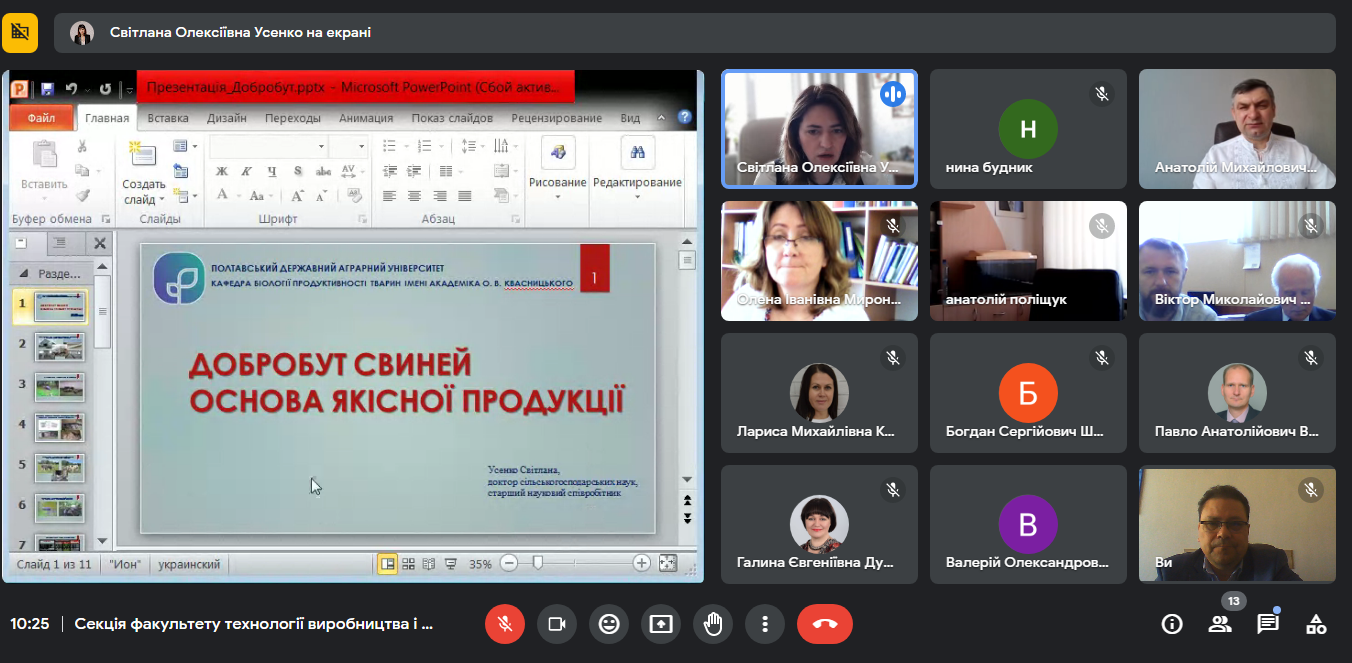Click the Redo icon in PowerPoint's quick access toolbar
This screenshot has width=1352, height=663.
105,89
